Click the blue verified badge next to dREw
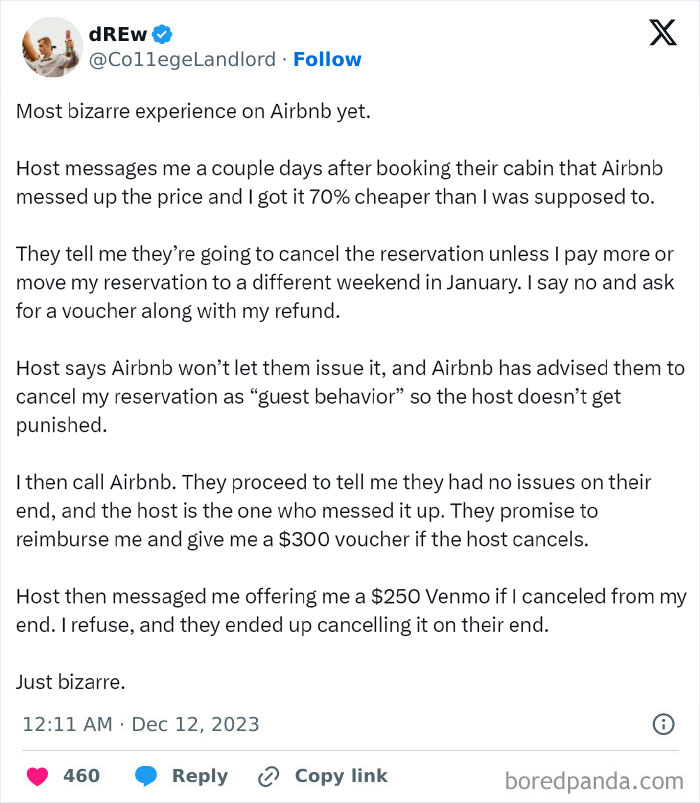The width and height of the screenshot is (700, 803). click(x=161, y=33)
